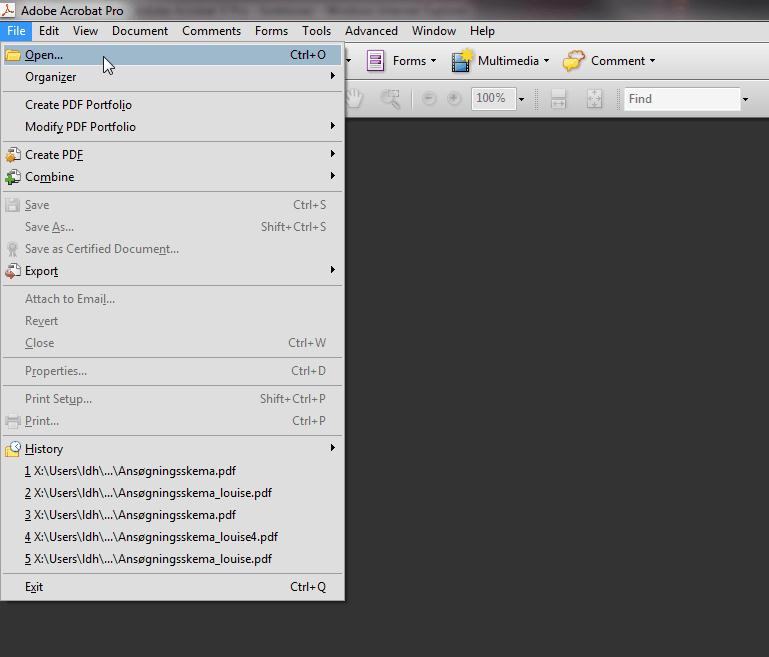Click the Multimedia filmstrip icon
This screenshot has height=657, width=769.
[x=461, y=61]
